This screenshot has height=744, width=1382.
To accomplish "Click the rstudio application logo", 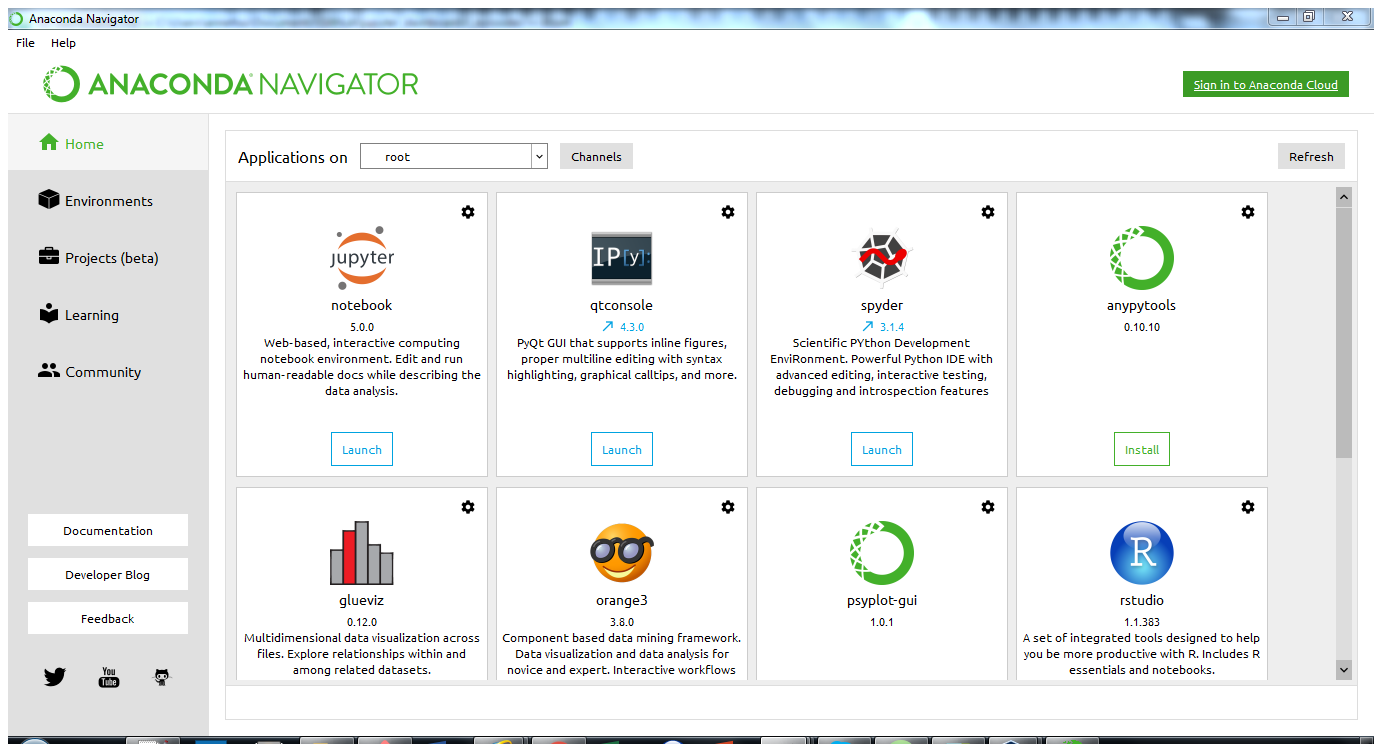I will (x=1141, y=553).
